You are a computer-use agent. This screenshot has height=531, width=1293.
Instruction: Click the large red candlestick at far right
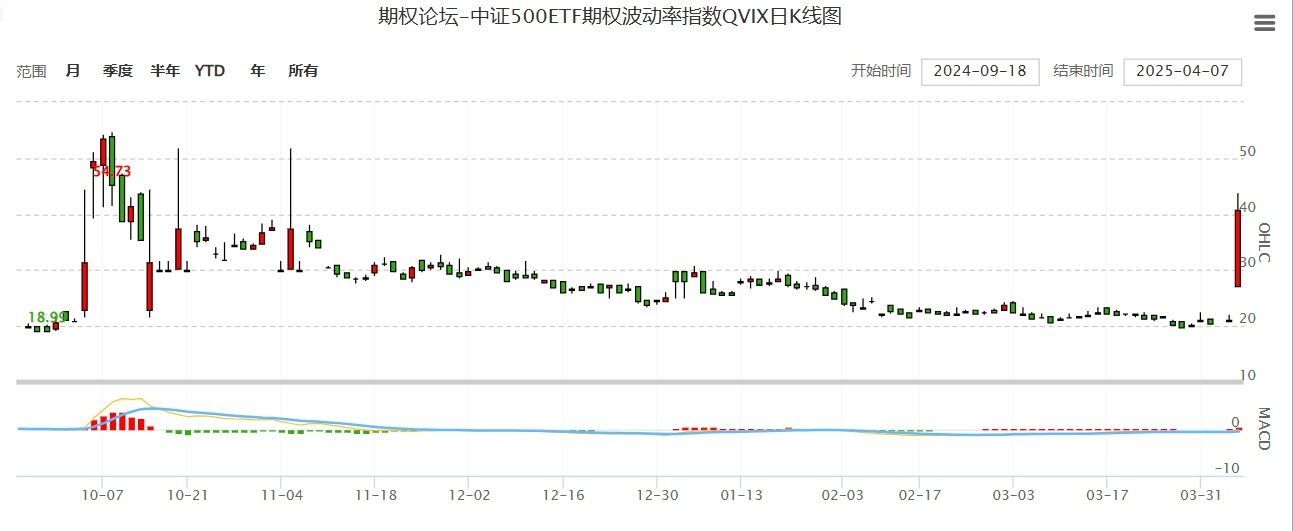(1238, 248)
